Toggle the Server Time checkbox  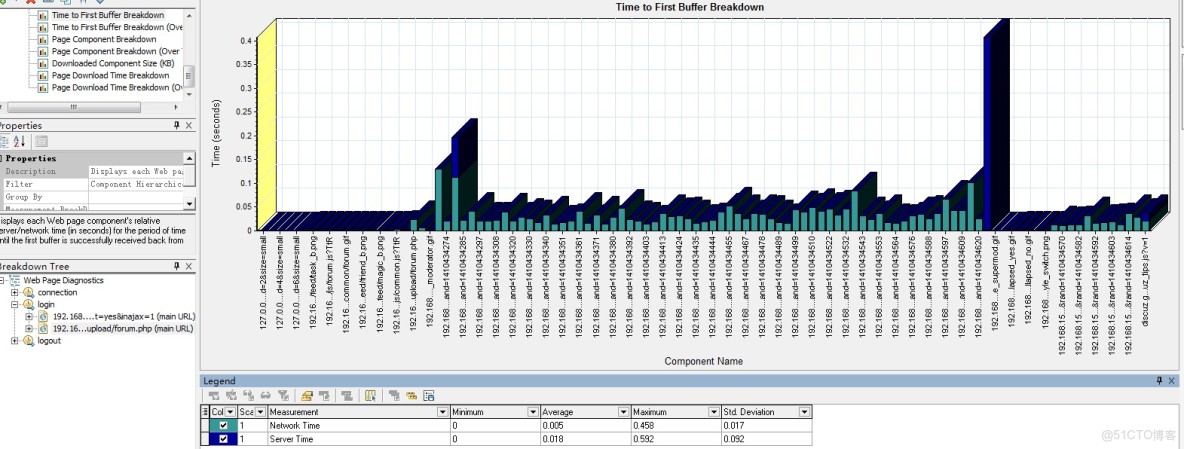(x=223, y=439)
